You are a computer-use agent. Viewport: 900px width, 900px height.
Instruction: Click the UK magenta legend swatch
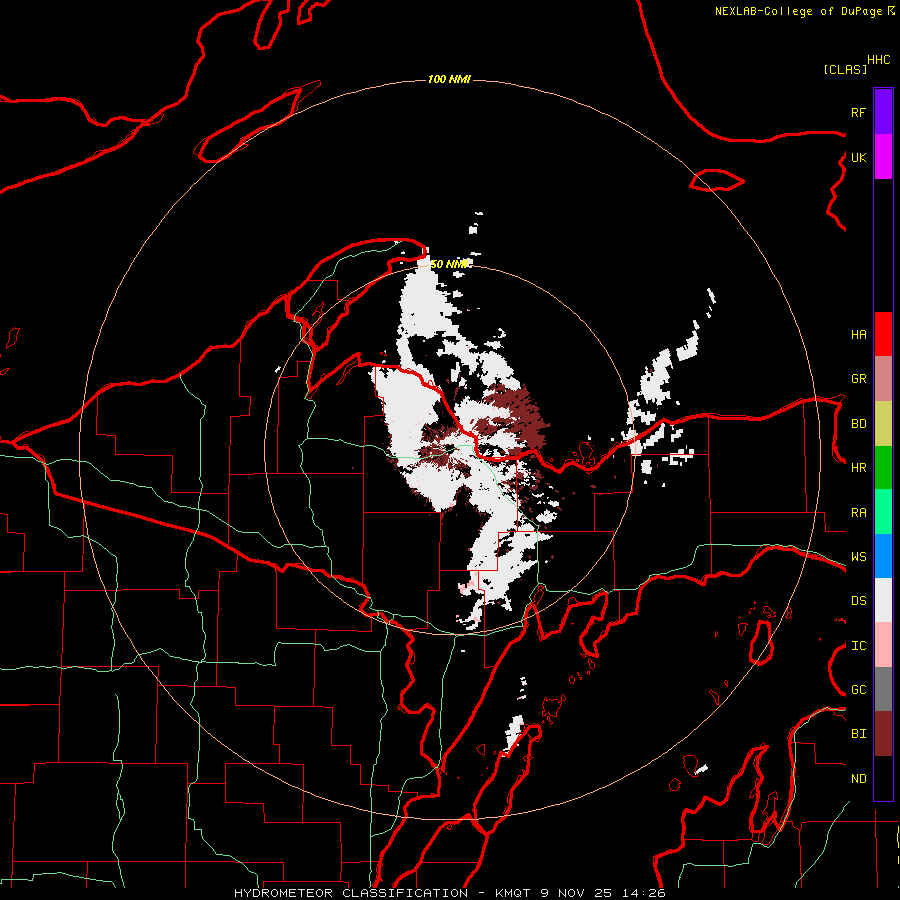pyautogui.click(x=883, y=157)
